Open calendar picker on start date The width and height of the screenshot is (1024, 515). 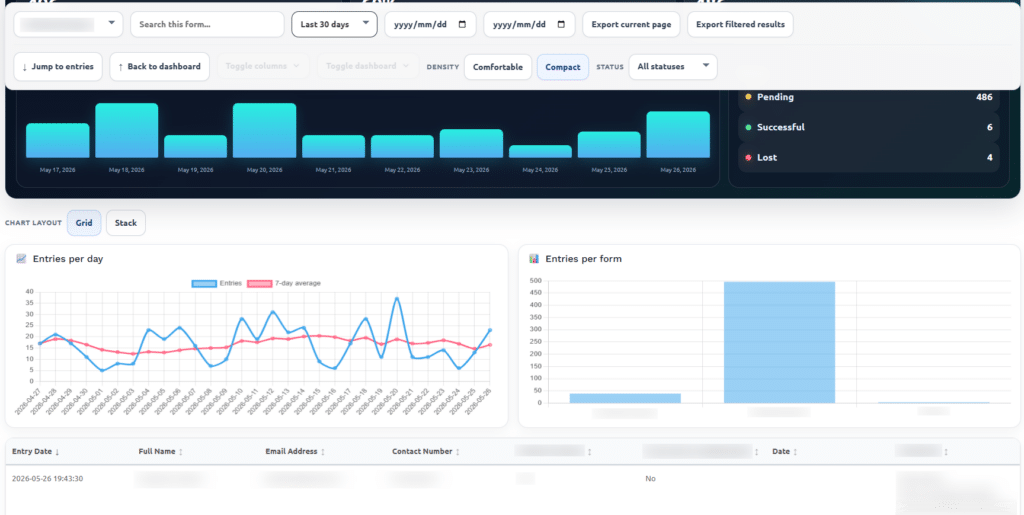[462, 24]
